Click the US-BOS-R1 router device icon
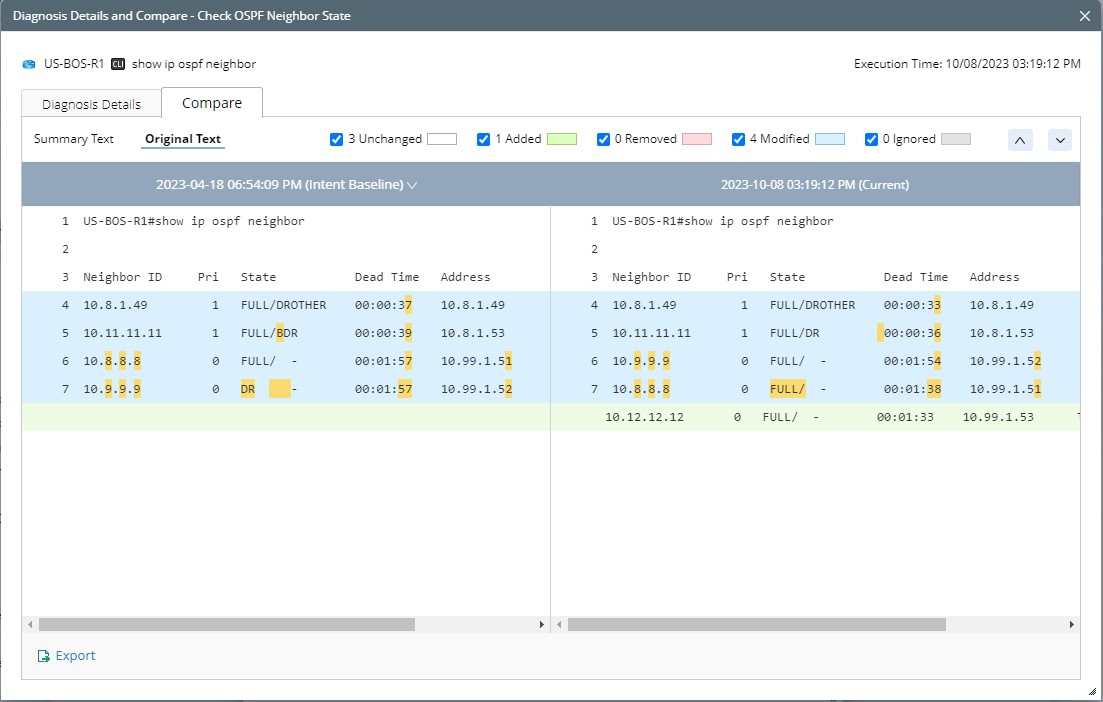 29,64
